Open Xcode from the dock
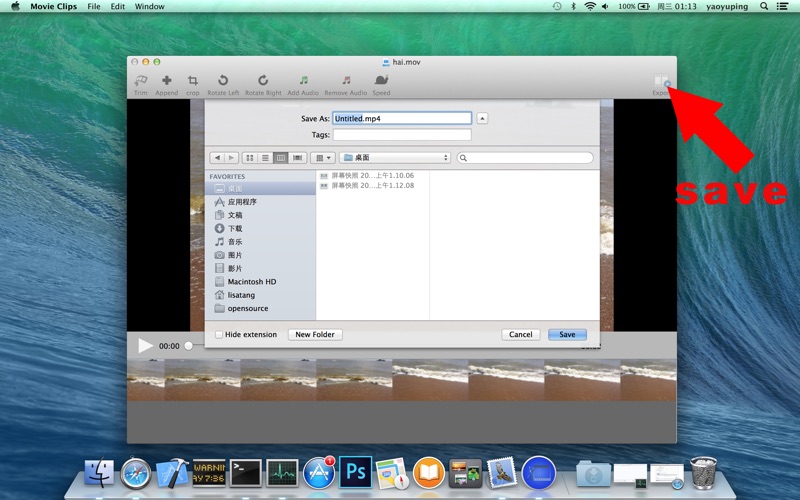Screen dimensions: 800x500 (172, 472)
